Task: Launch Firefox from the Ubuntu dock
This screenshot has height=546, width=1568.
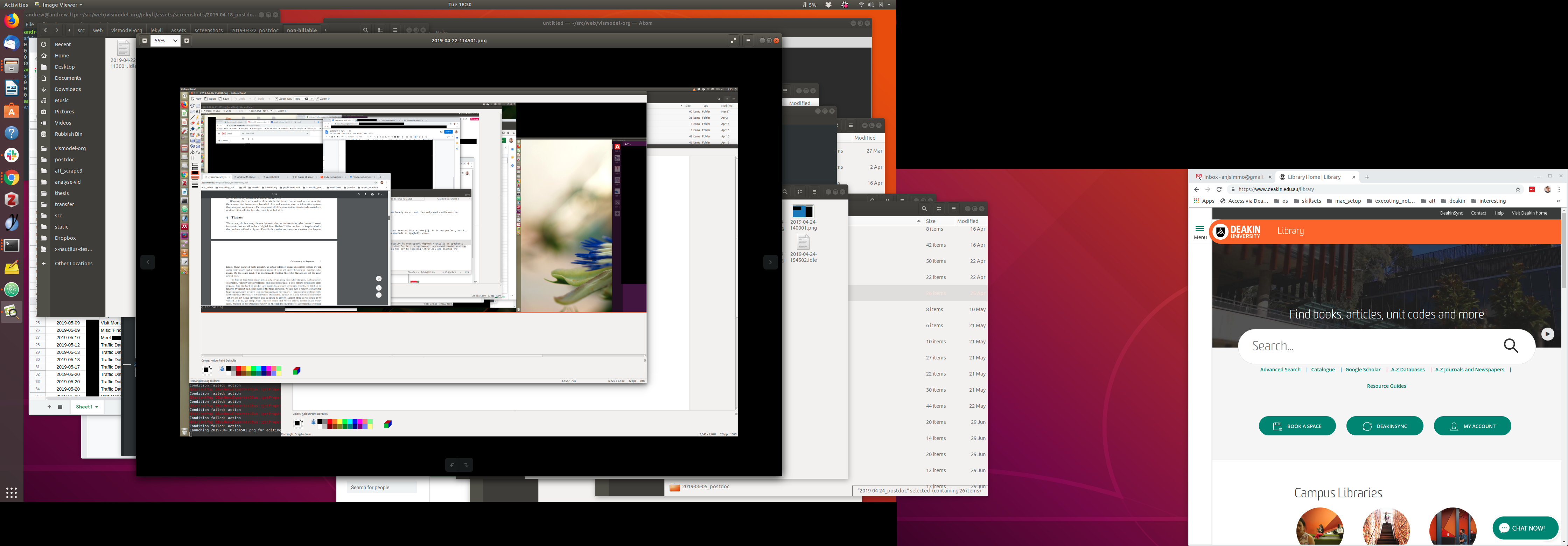Action: 11,21
